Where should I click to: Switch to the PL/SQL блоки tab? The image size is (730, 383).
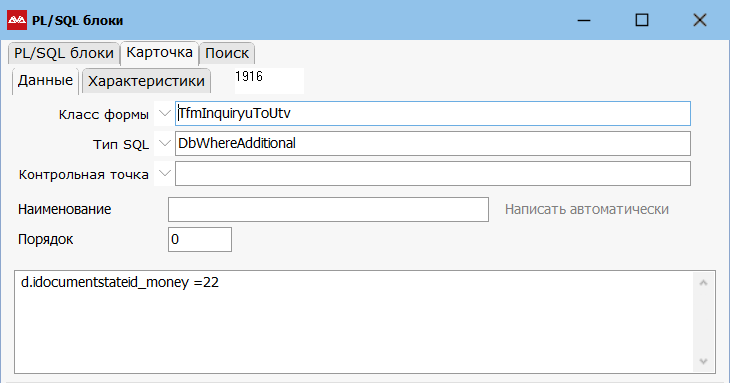click(64, 53)
